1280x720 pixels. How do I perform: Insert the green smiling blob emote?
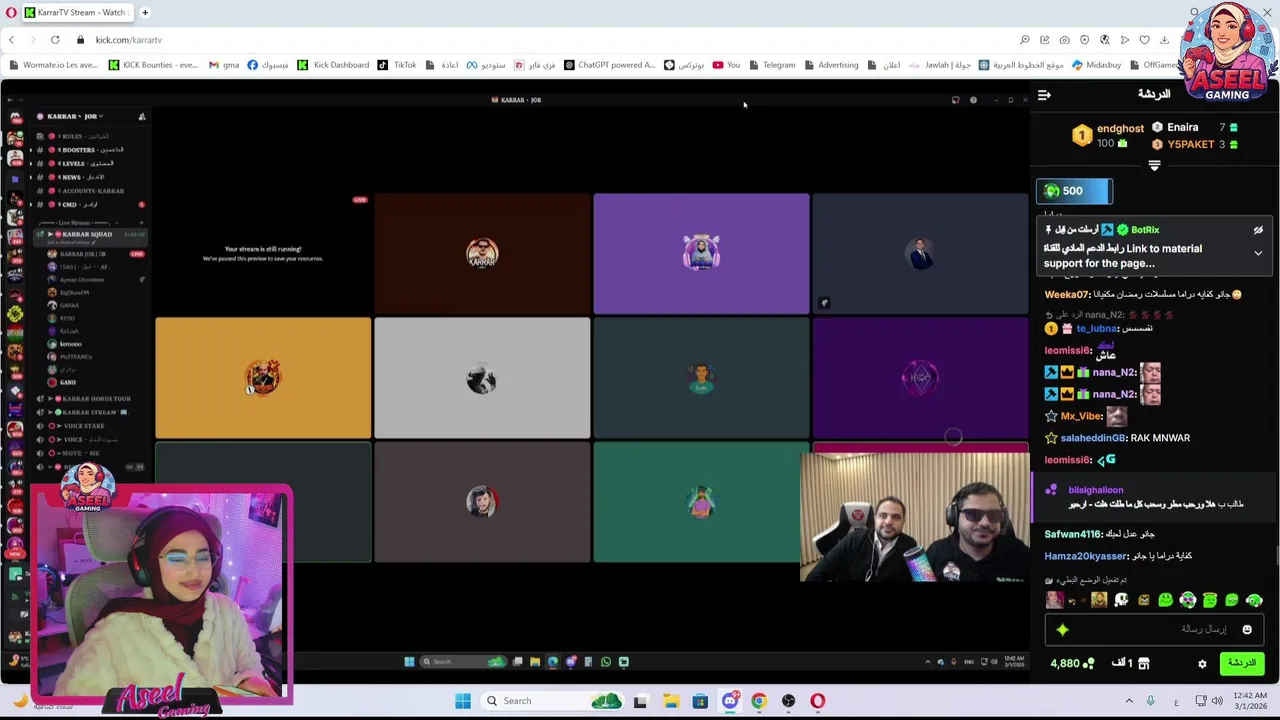pos(1165,600)
